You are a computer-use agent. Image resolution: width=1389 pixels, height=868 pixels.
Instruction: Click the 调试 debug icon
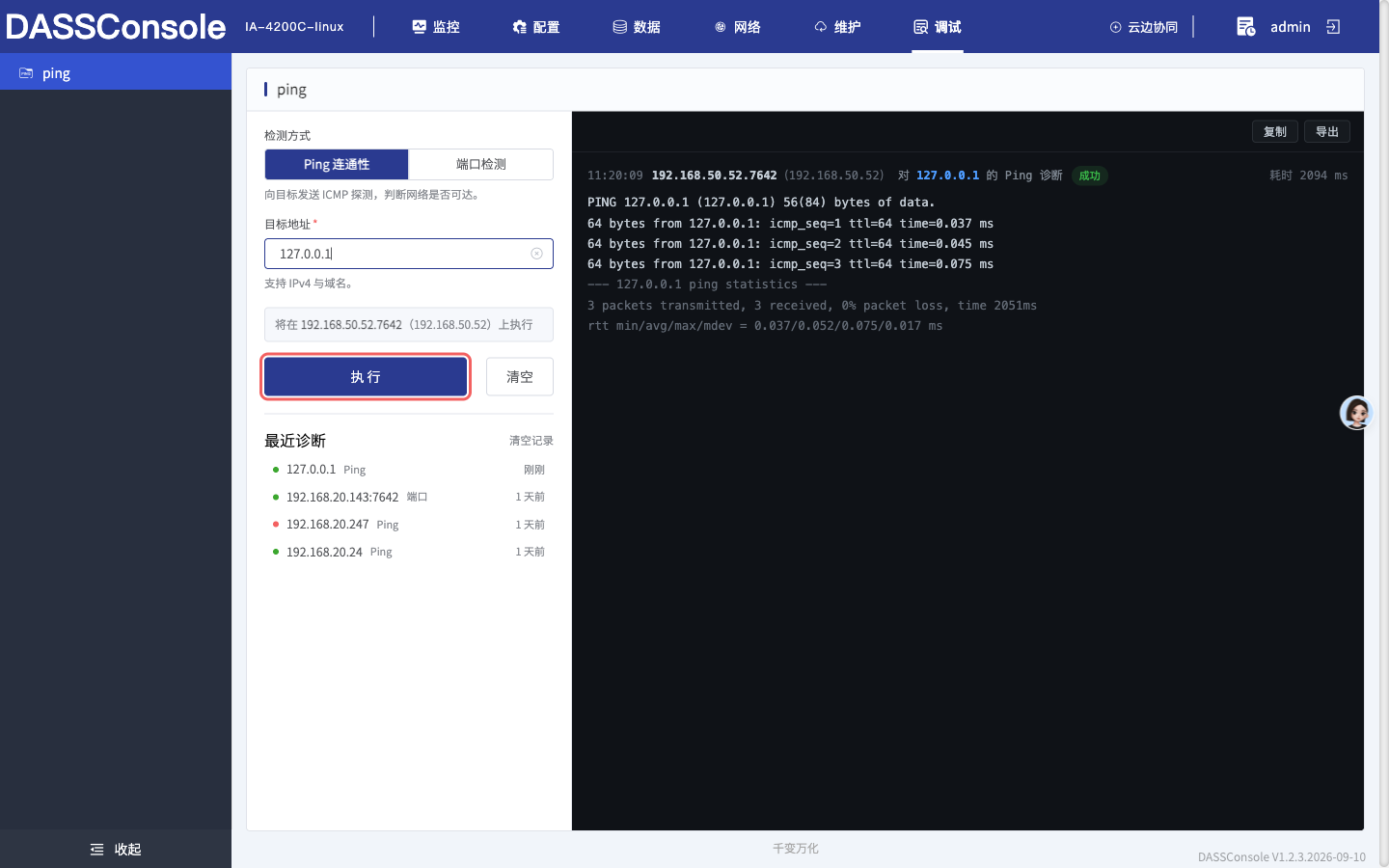pyautogui.click(x=921, y=27)
